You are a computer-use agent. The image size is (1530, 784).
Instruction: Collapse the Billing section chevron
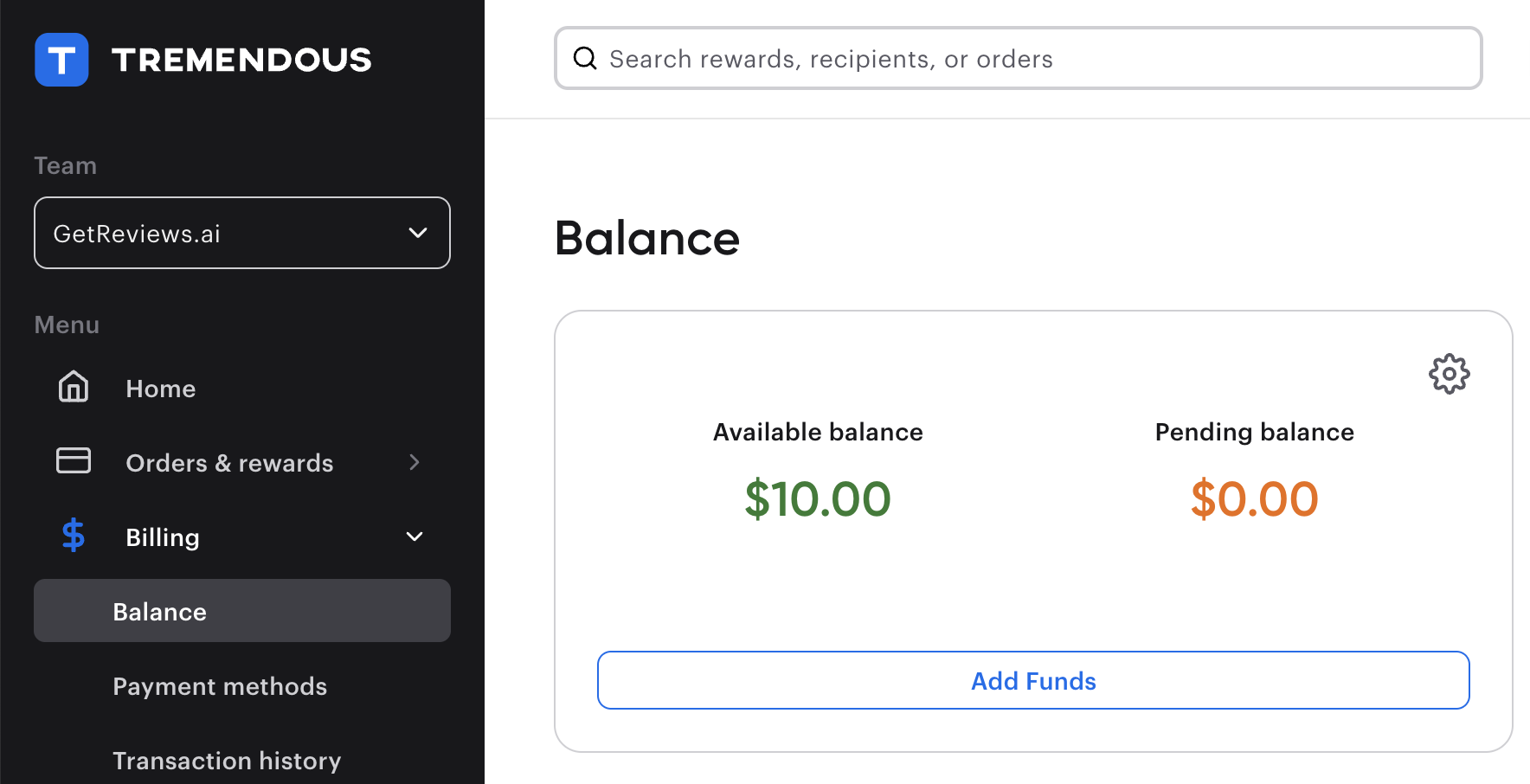pos(415,537)
